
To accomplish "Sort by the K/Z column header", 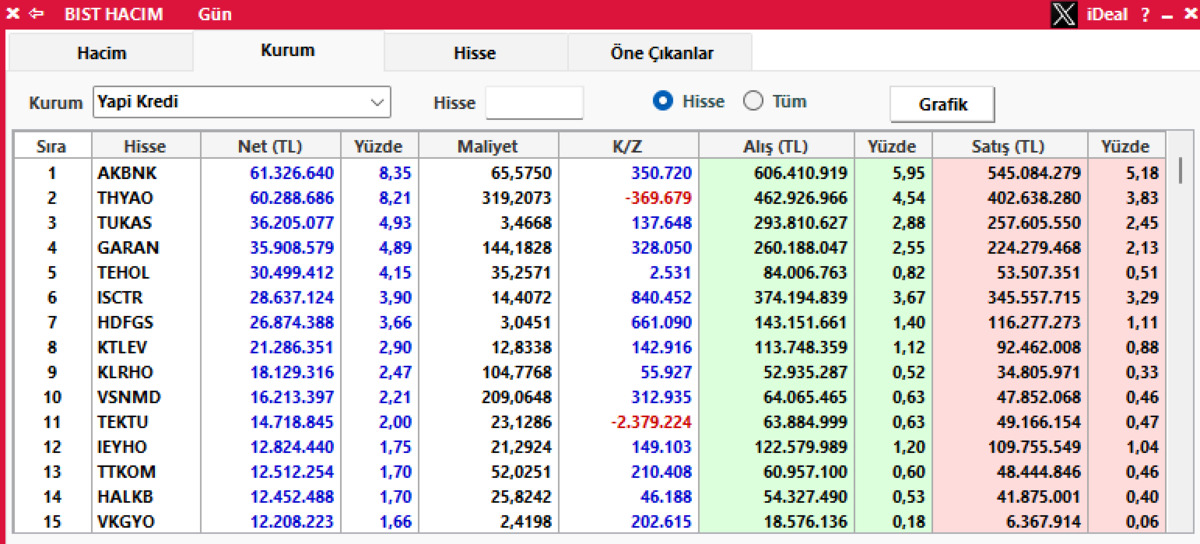I will click(628, 146).
